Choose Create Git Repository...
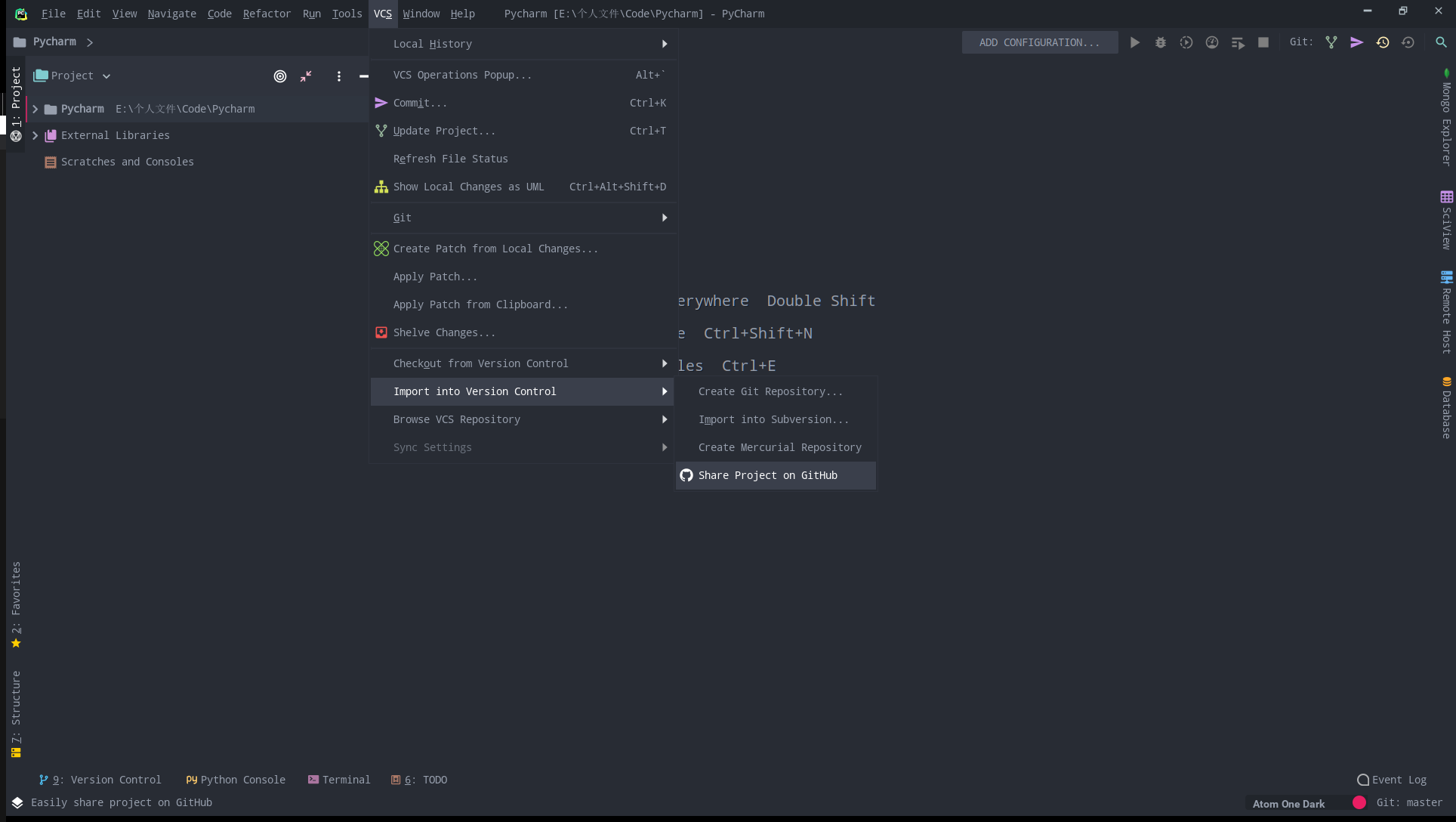 coord(776,391)
